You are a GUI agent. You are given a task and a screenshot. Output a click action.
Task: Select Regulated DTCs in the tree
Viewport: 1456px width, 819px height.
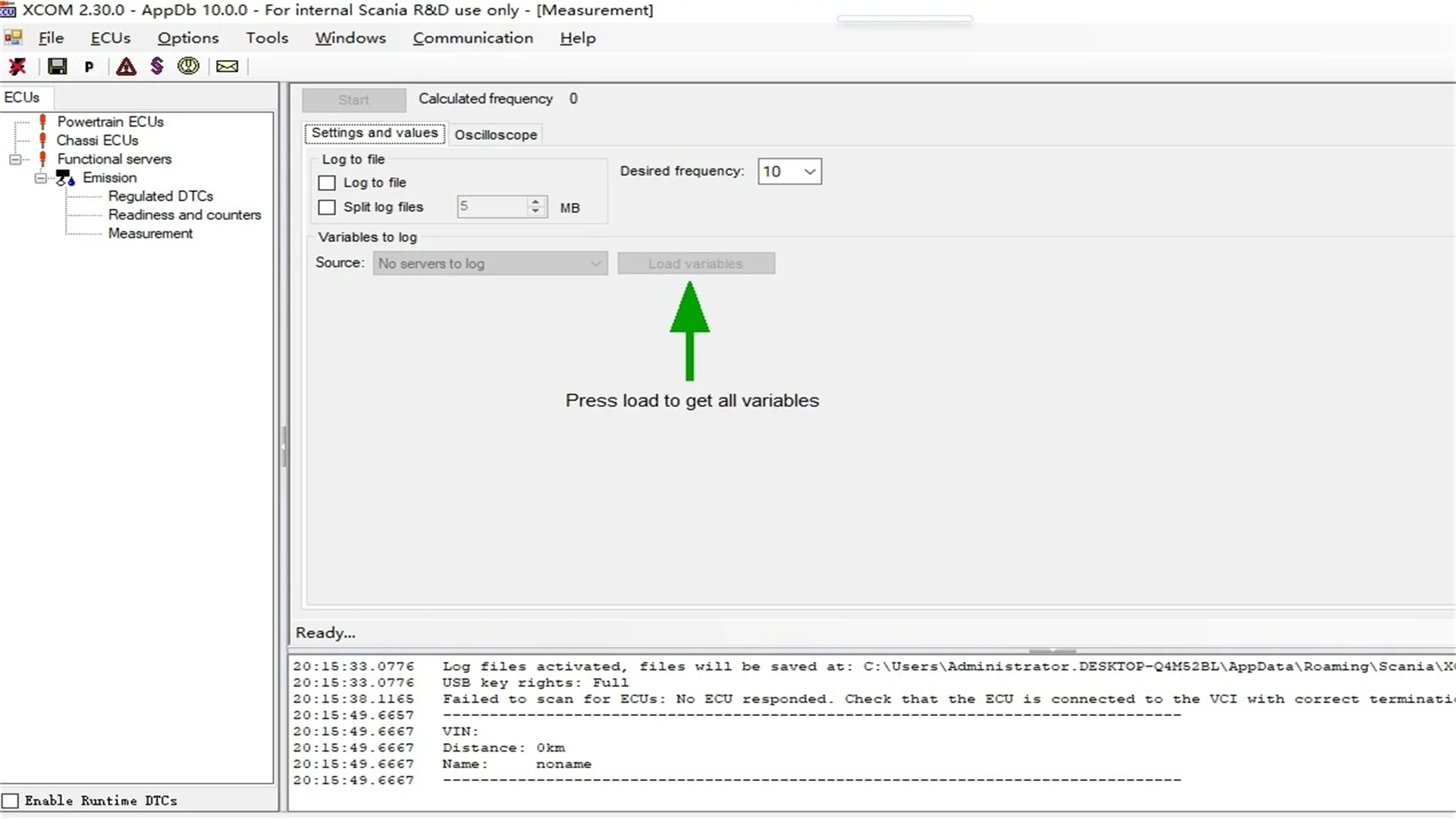coord(160,196)
